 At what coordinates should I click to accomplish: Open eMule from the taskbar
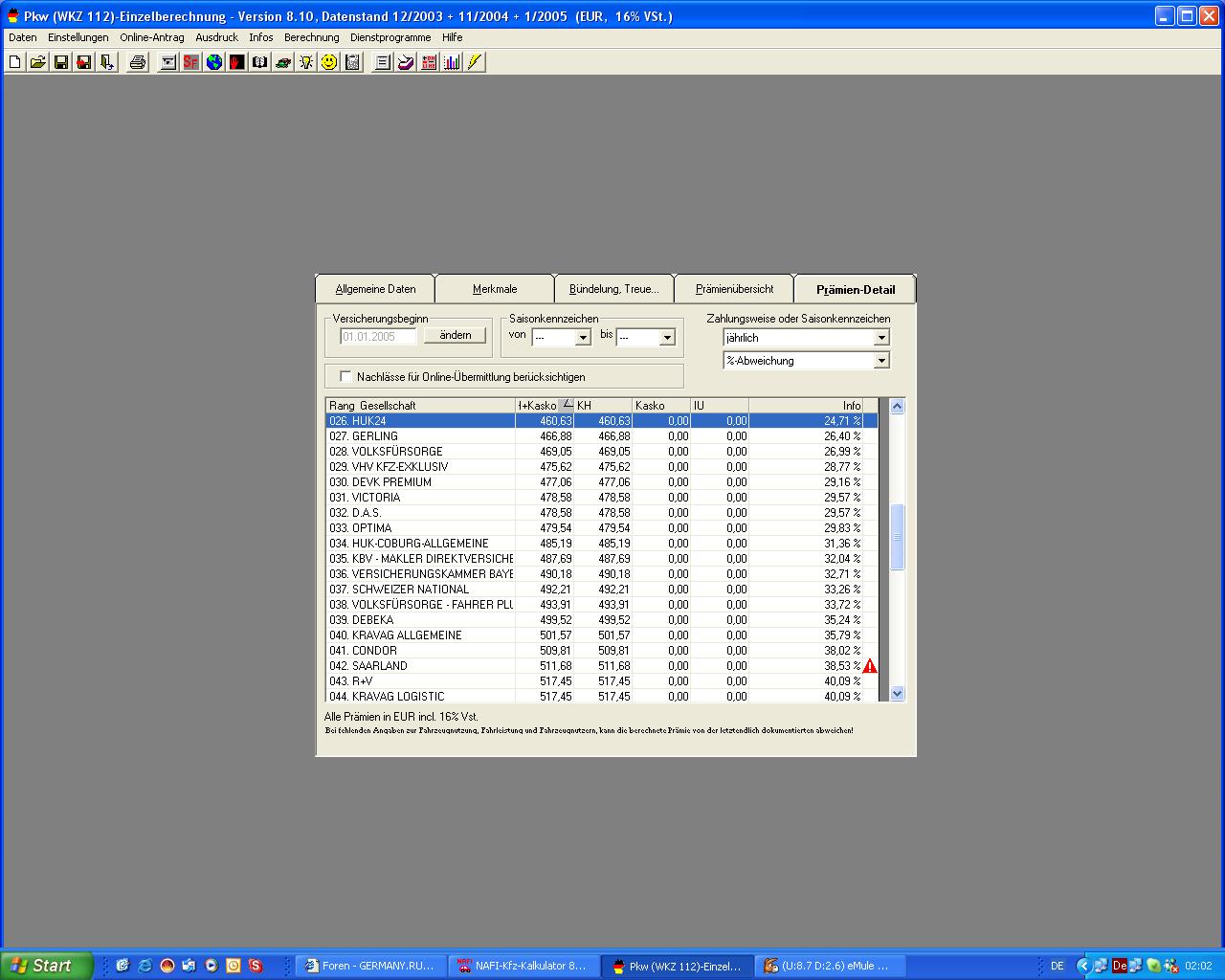[829, 966]
